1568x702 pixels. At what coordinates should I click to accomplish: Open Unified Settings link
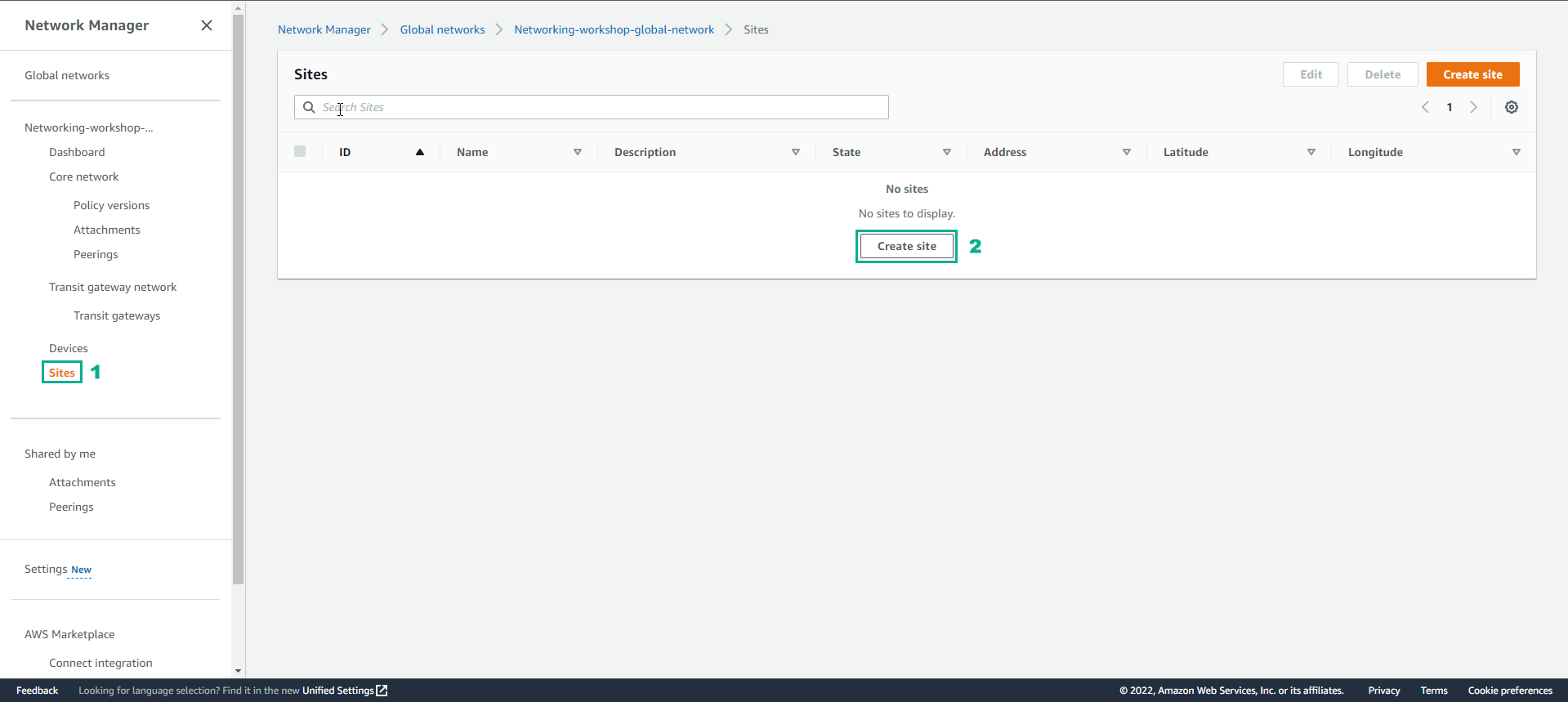tap(338, 691)
